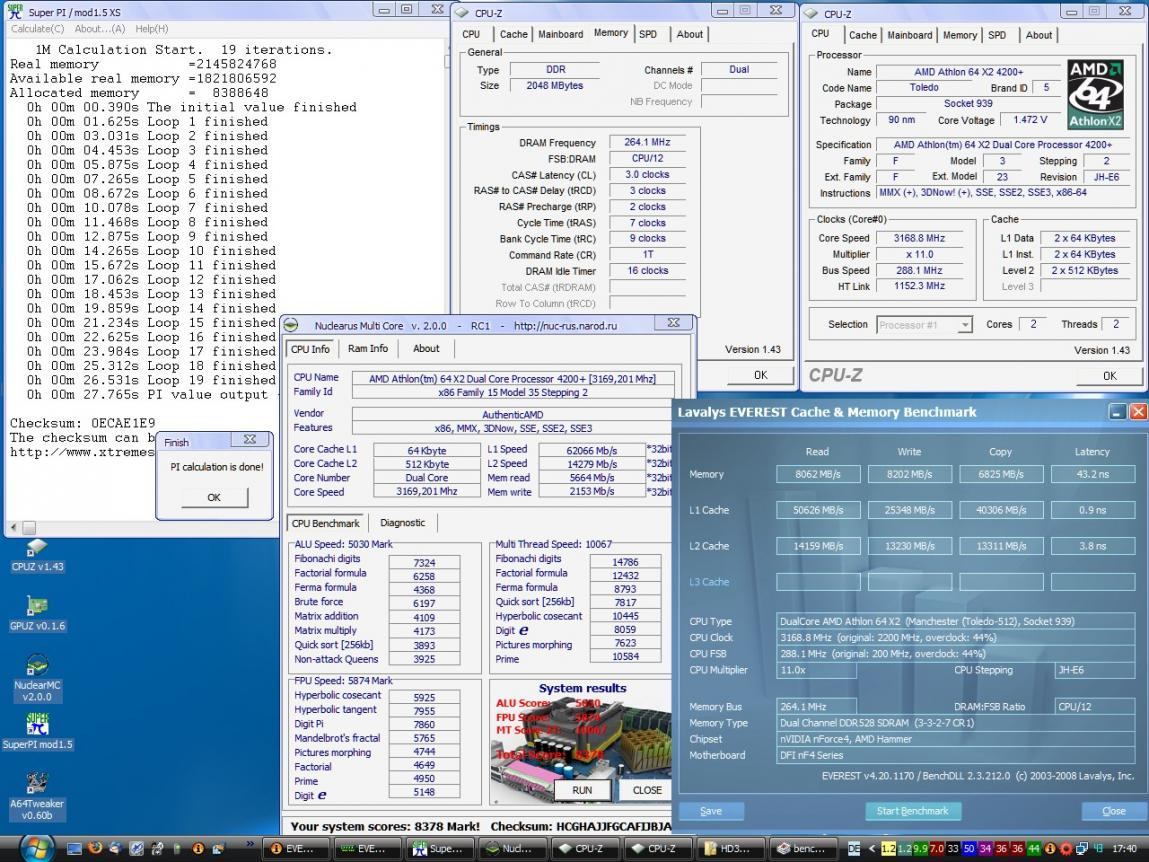Click the purple 34 tray temperature icon
Image resolution: width=1149 pixels, height=862 pixels.
click(985, 849)
